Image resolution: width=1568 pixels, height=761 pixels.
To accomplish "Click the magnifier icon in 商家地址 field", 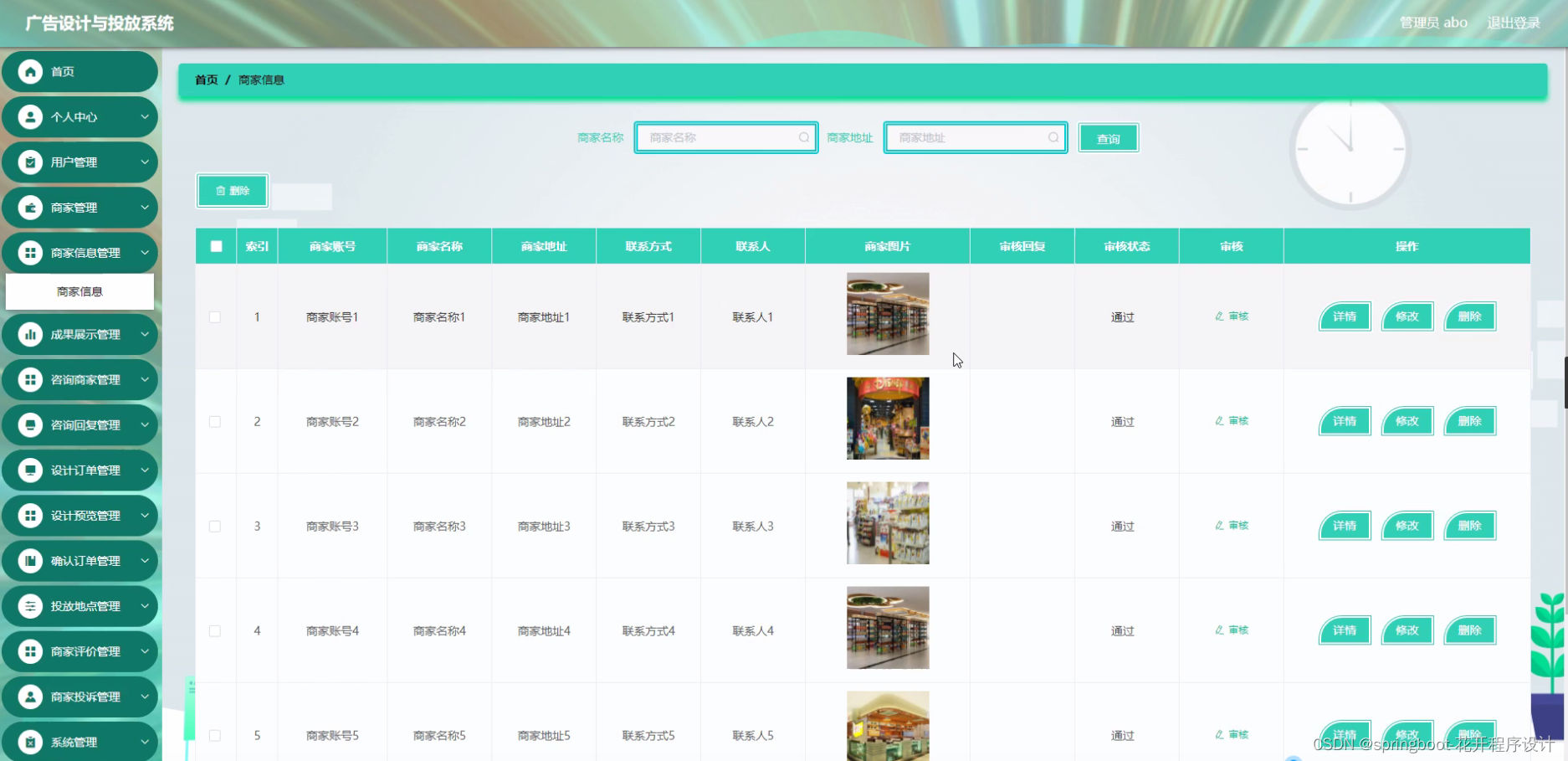I will click(1053, 137).
